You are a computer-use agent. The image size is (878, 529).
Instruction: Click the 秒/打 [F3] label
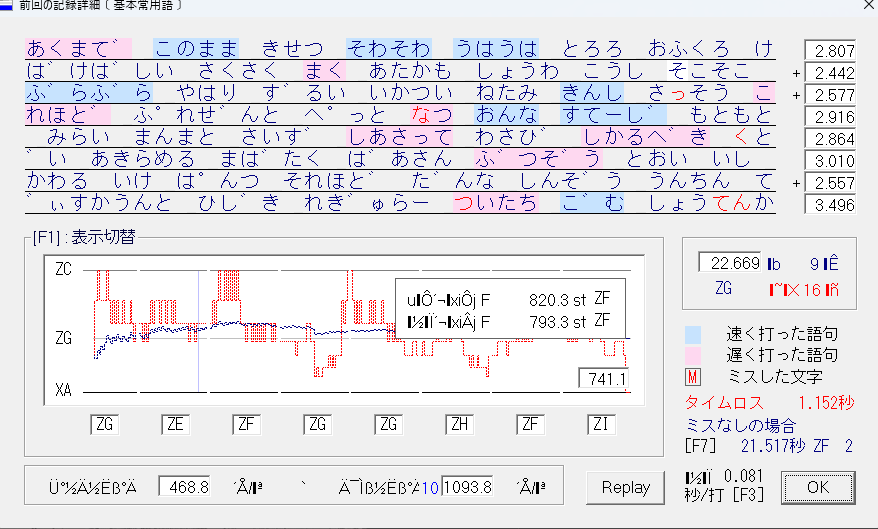[724, 495]
